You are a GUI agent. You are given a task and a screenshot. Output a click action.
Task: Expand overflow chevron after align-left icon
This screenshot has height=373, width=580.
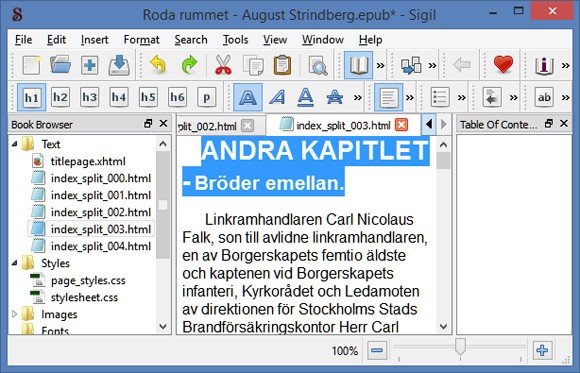click(x=409, y=98)
